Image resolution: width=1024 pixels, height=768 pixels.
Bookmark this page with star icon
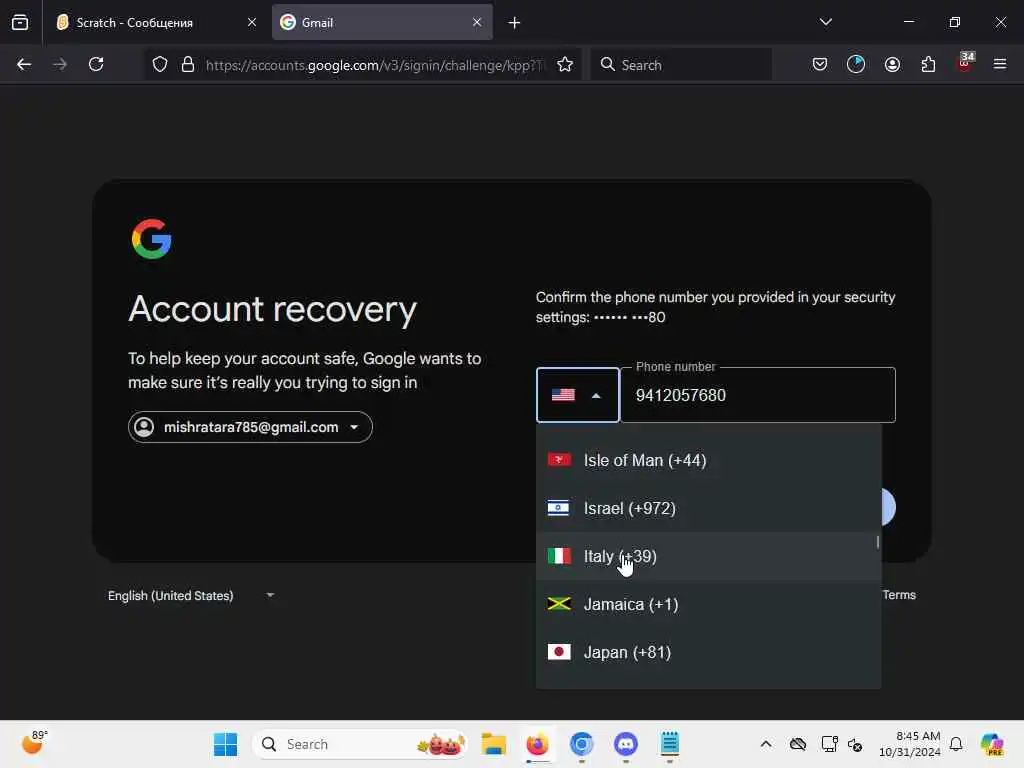(x=565, y=64)
